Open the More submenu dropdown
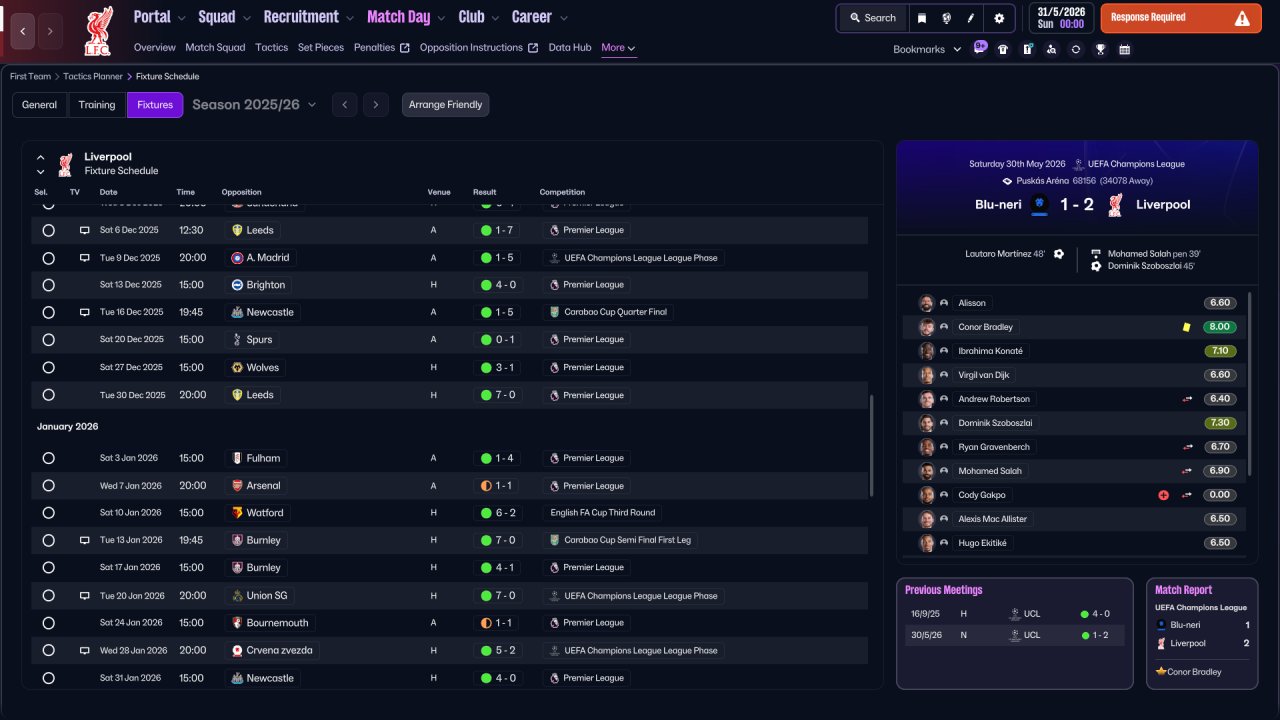The height and width of the screenshot is (720, 1280). tap(618, 48)
